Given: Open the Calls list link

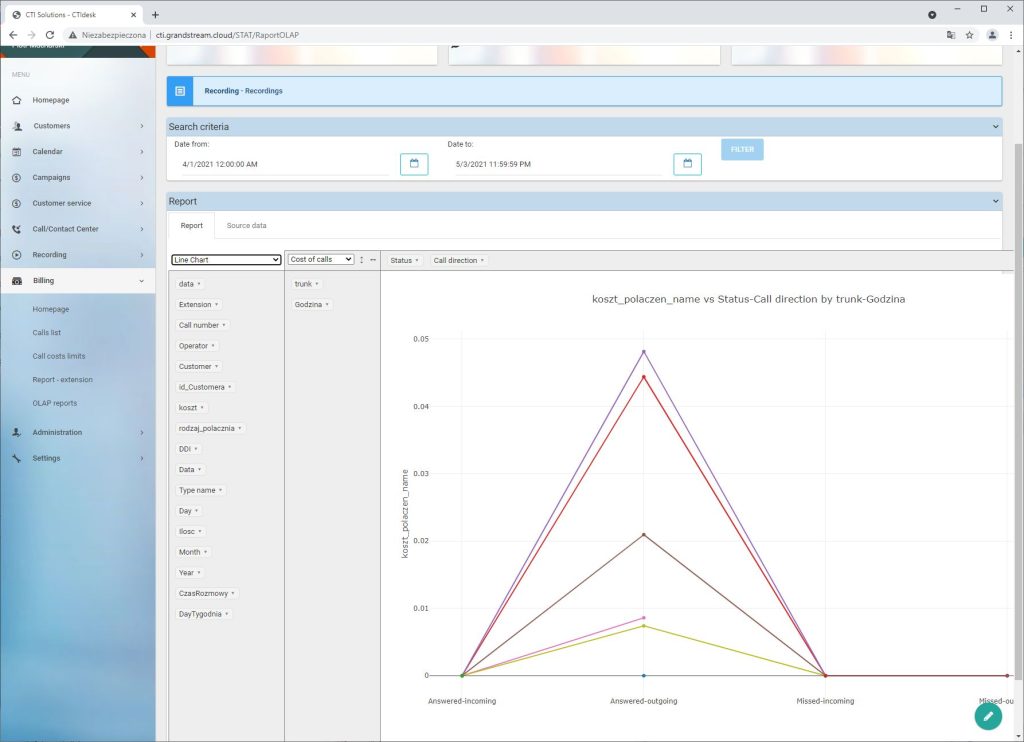Looking at the screenshot, I should [x=47, y=332].
